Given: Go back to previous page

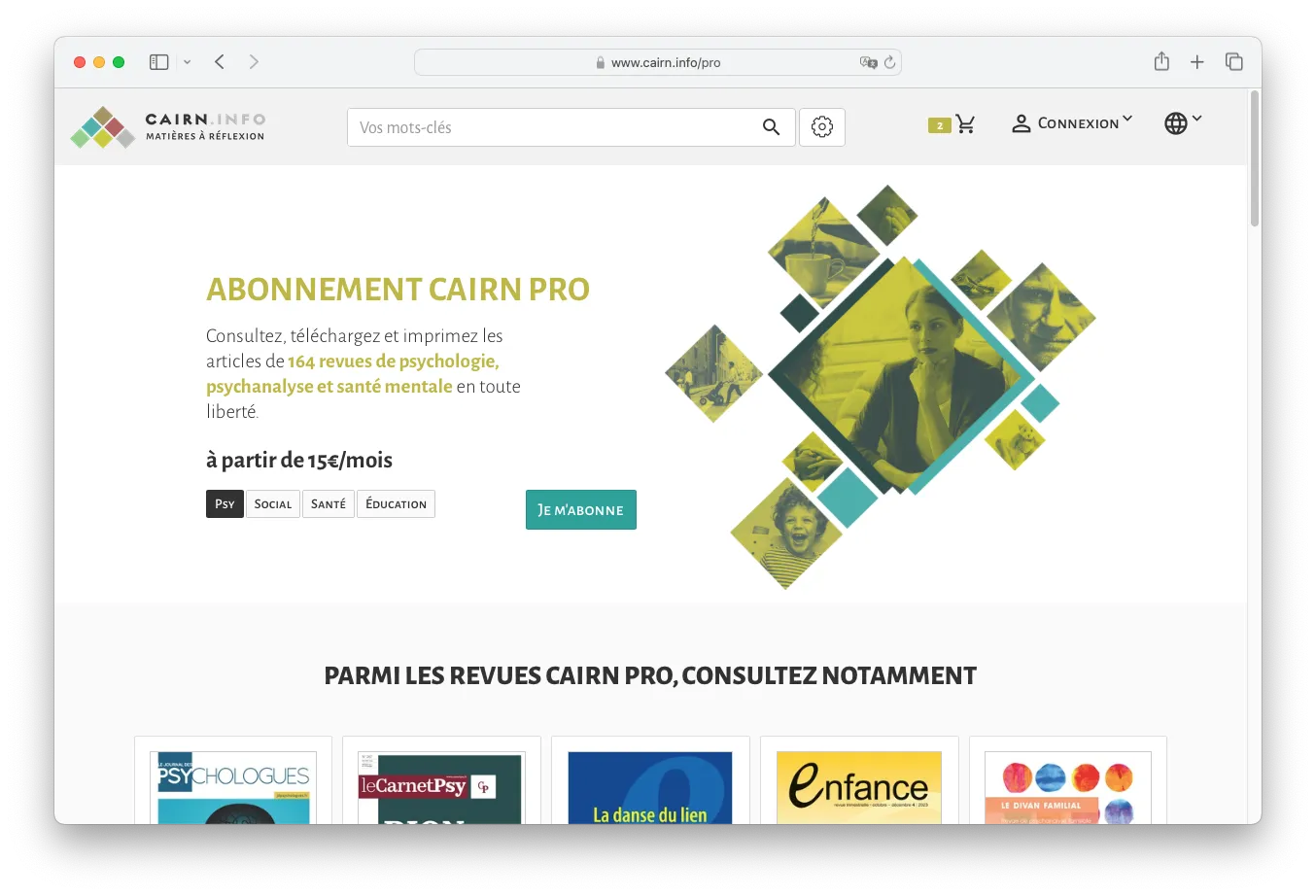Looking at the screenshot, I should [220, 62].
